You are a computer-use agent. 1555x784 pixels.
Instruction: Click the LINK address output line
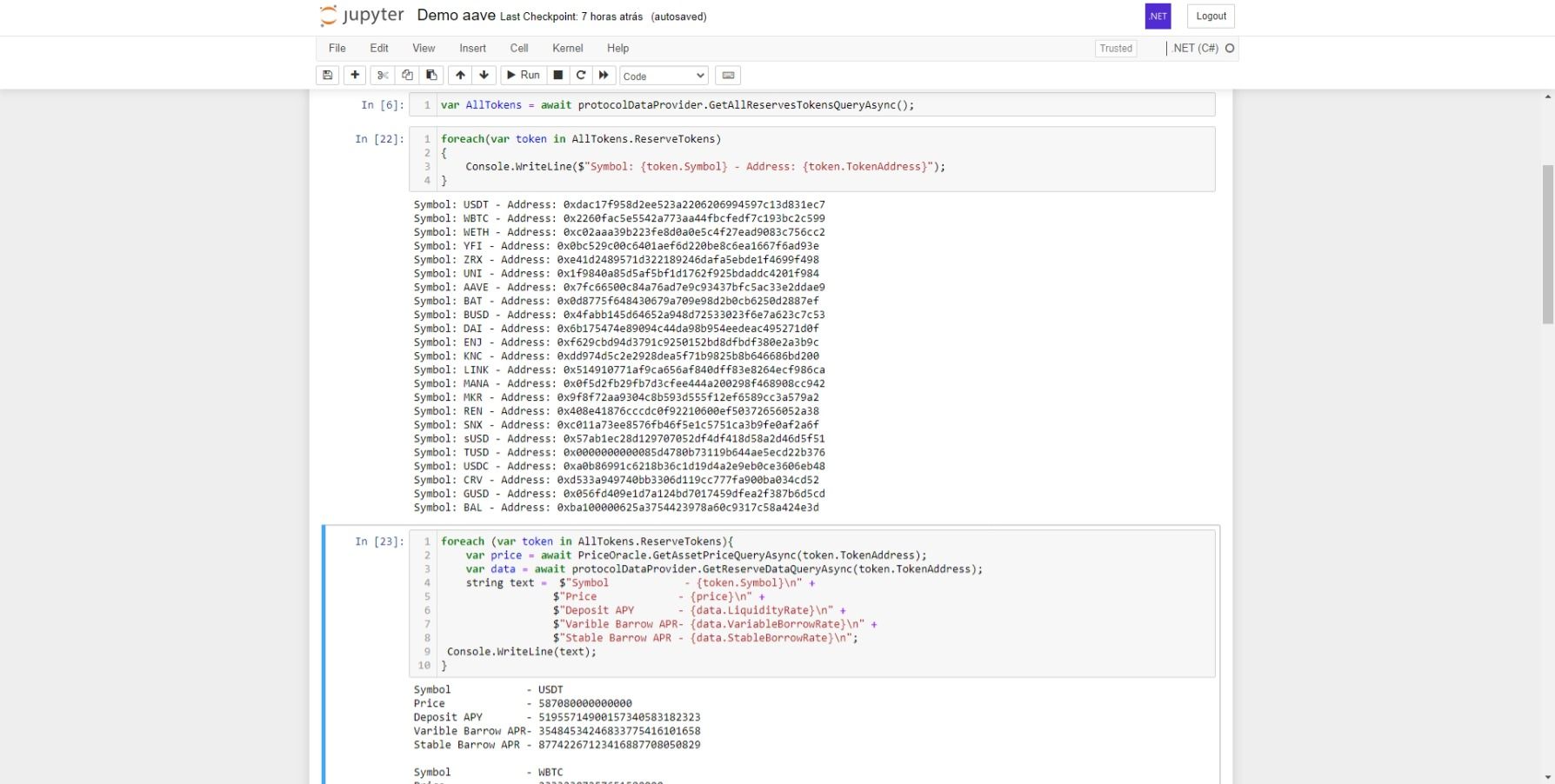pos(619,370)
